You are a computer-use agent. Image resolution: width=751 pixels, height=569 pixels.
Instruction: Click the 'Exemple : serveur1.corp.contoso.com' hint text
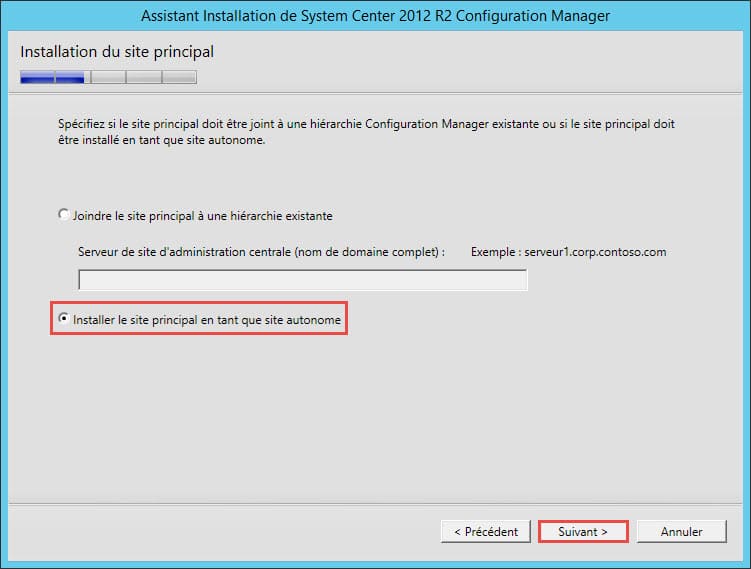pos(568,252)
